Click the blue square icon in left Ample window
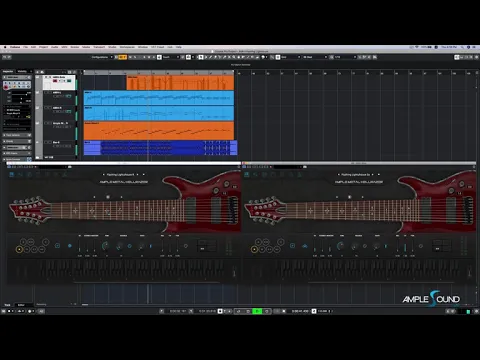Image resolution: width=480 pixels, height=360 pixels. [57, 246]
